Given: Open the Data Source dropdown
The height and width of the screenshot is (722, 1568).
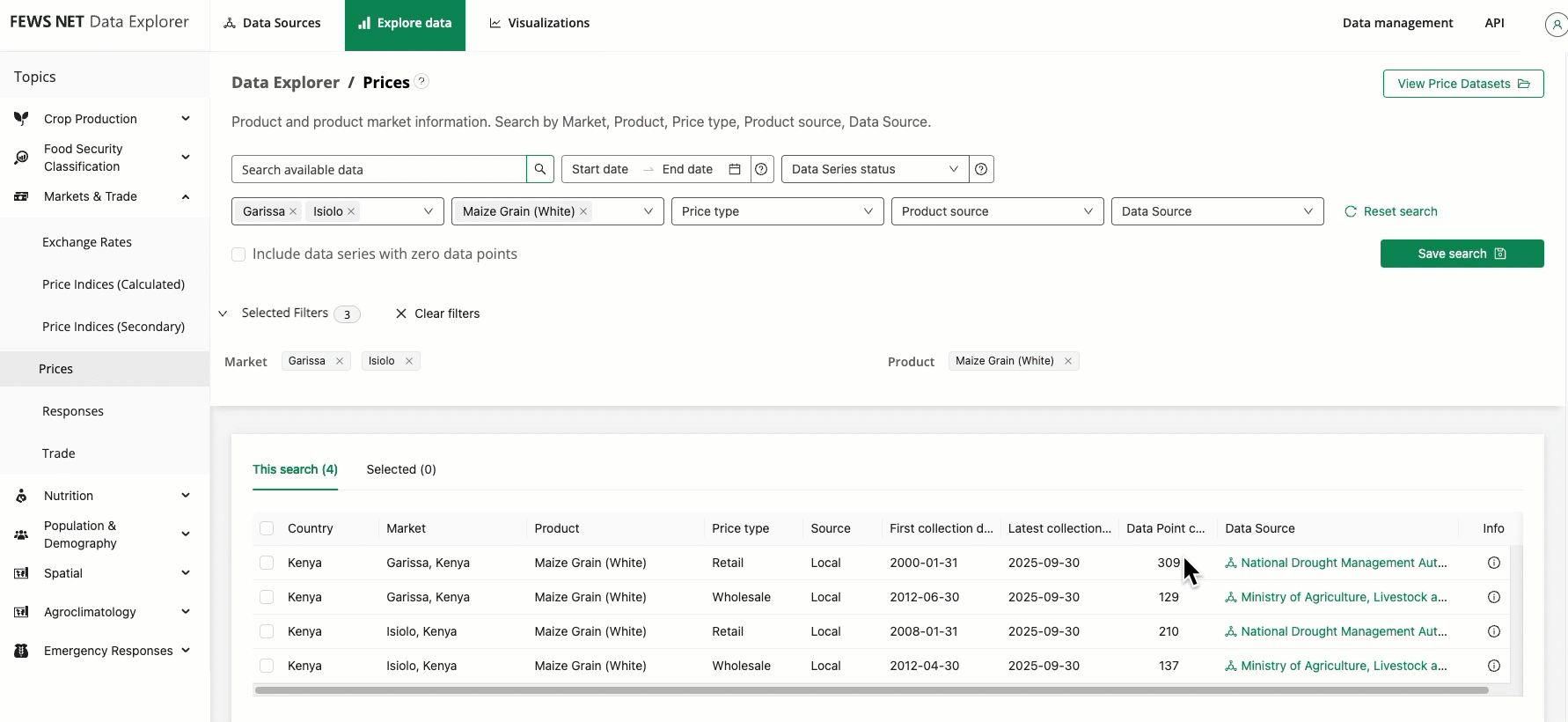Looking at the screenshot, I should pyautogui.click(x=1217, y=211).
